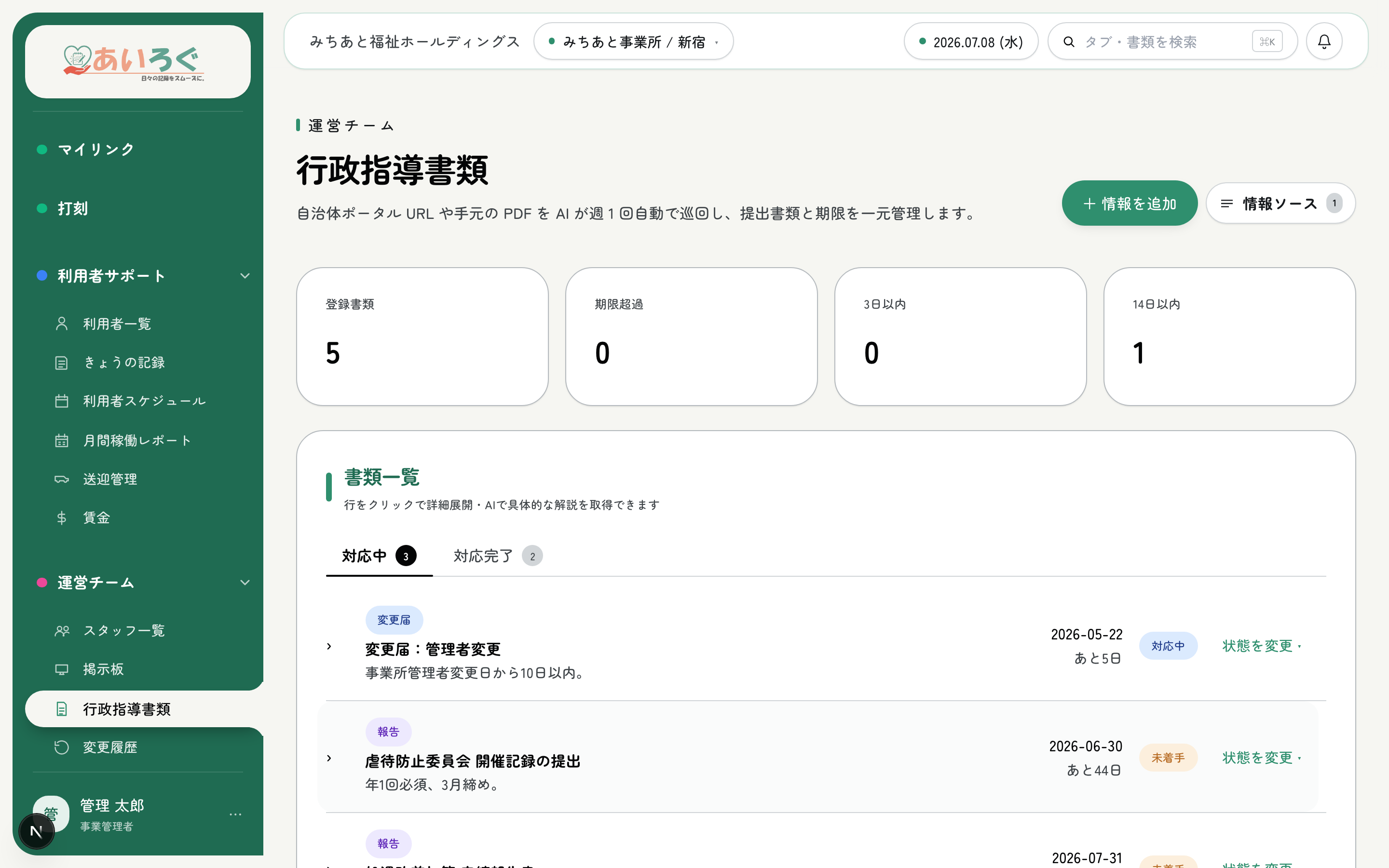Screen dimensions: 1389x868
Task: Click the 月間稼働レポート calendar icon
Action: pyautogui.click(x=61, y=440)
